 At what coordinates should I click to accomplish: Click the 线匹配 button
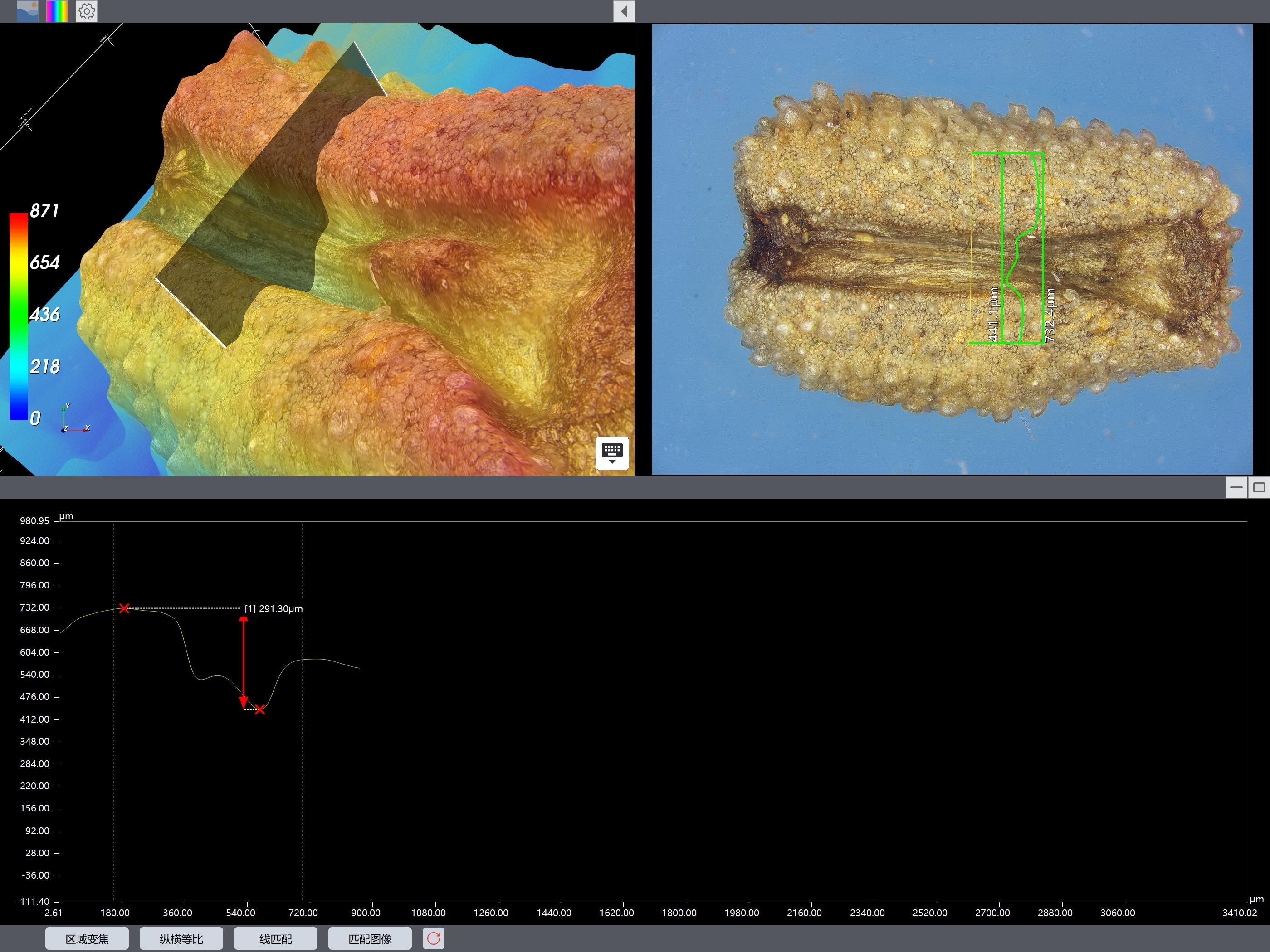(x=276, y=939)
